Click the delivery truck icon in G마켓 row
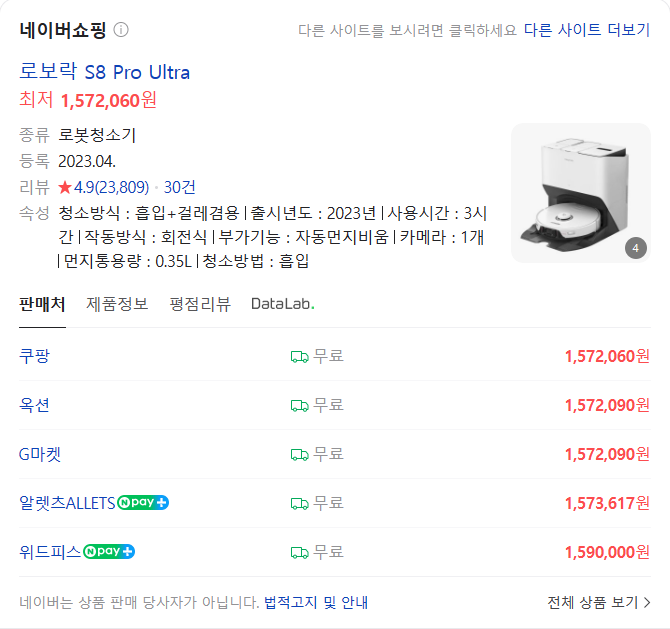Screen dimensions: 670x629 299,454
